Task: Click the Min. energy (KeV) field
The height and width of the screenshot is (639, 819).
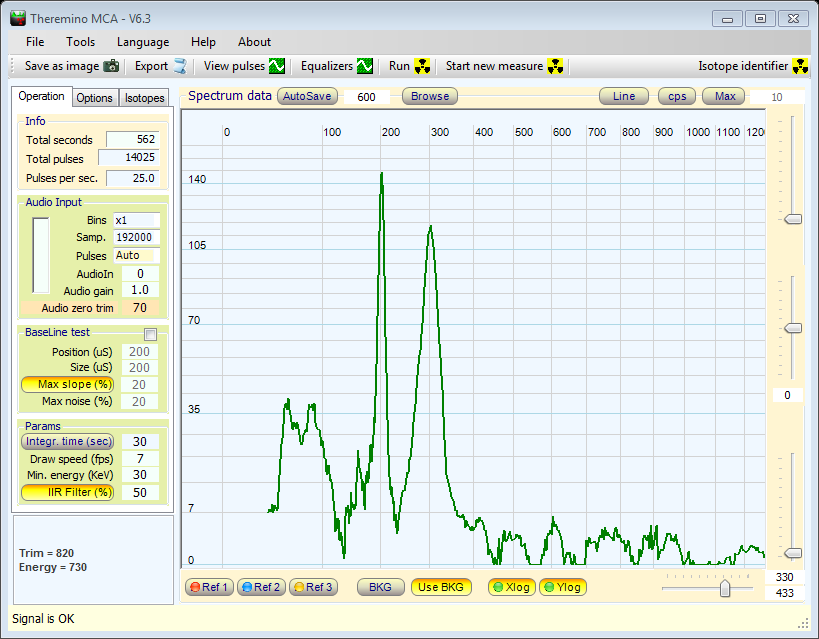Action: pos(140,475)
